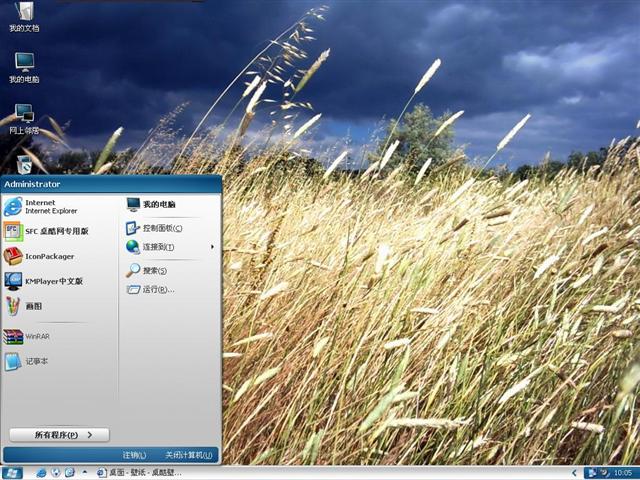Click the third quick launch icon
The width and height of the screenshot is (640, 480).
click(x=69, y=473)
